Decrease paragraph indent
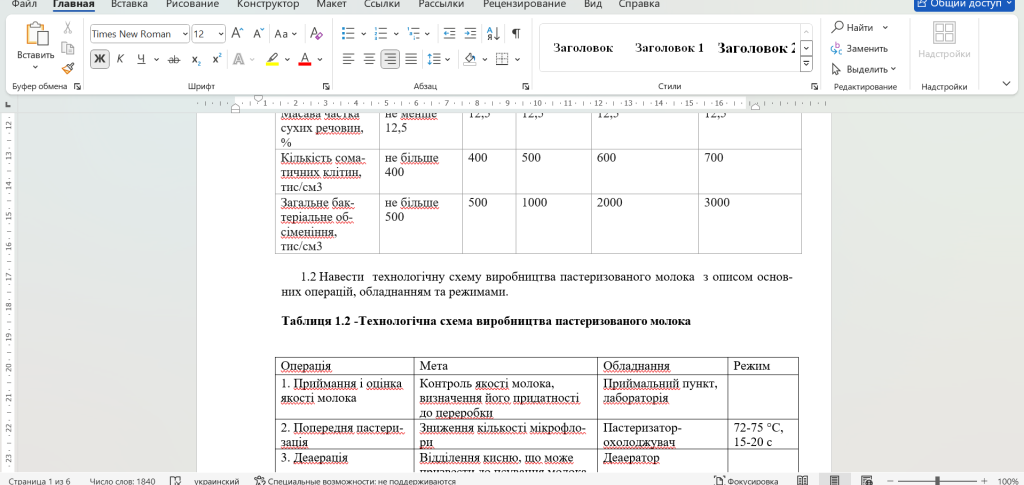Screen dimensions: 1024x485 point(449,33)
